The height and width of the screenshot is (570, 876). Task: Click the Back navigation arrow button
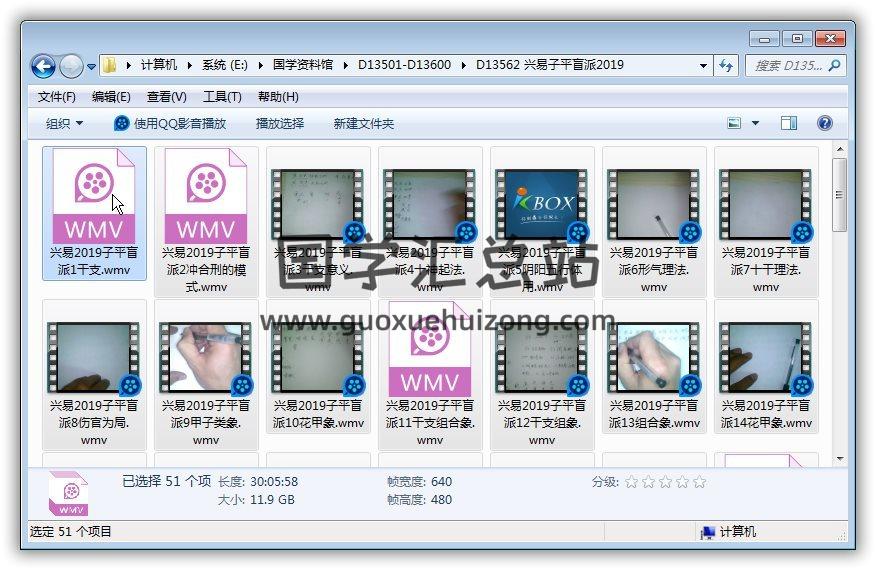(x=43, y=66)
